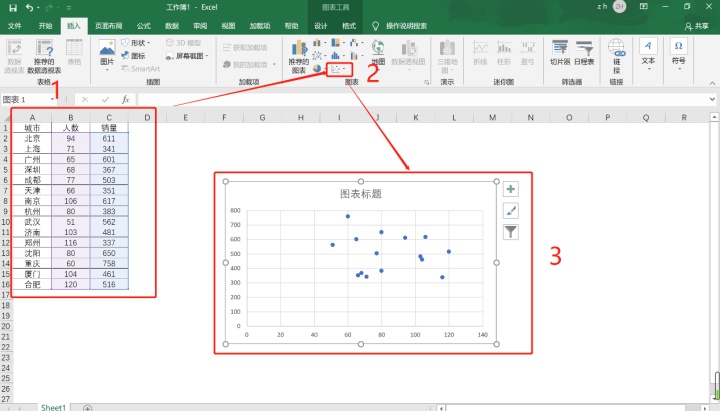Screen dimensions: 720x411
Task: Open the 符号 symbols dropdown
Action: click(679, 55)
